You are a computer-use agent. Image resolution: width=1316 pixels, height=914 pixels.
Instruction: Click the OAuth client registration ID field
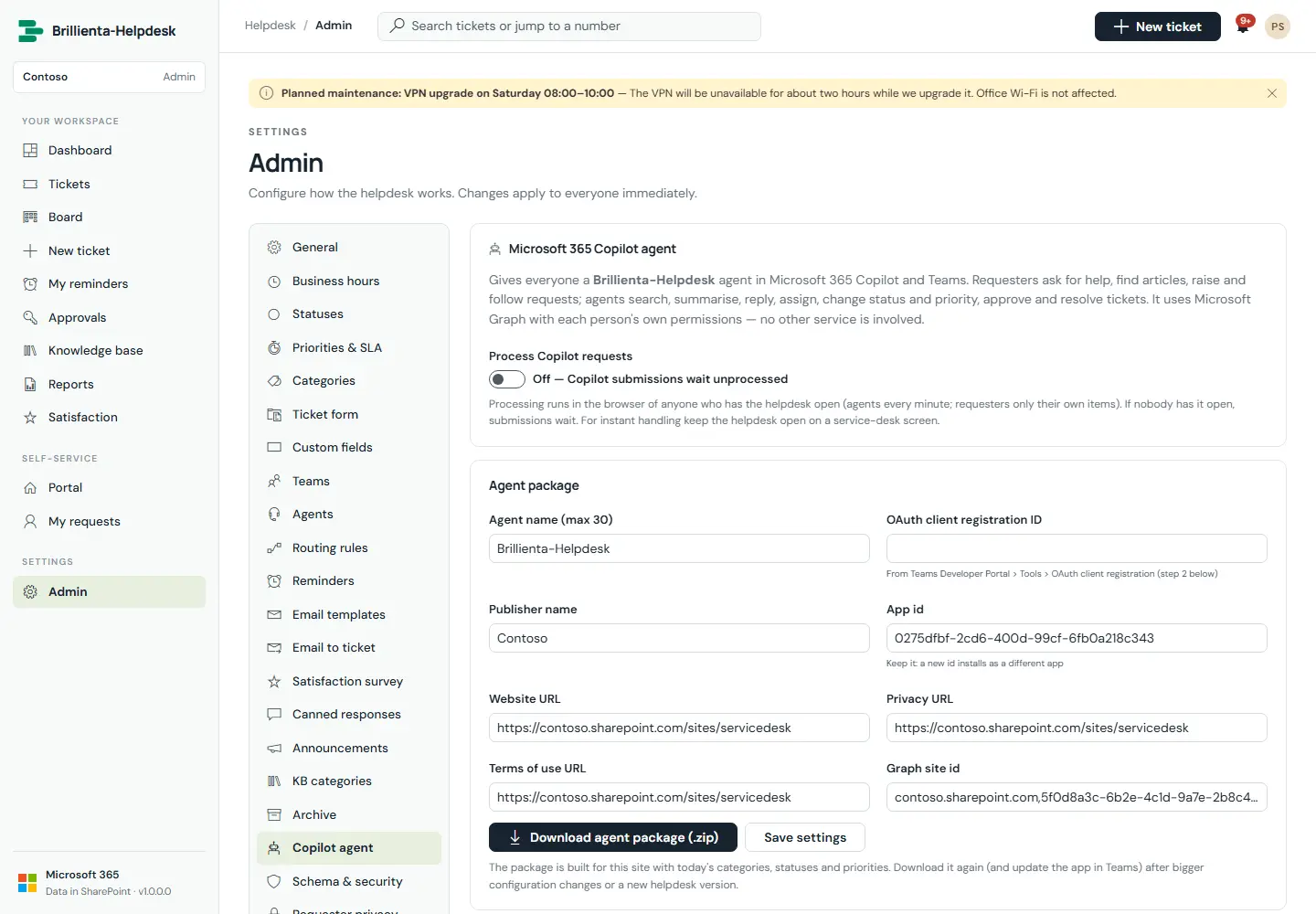pos(1077,548)
